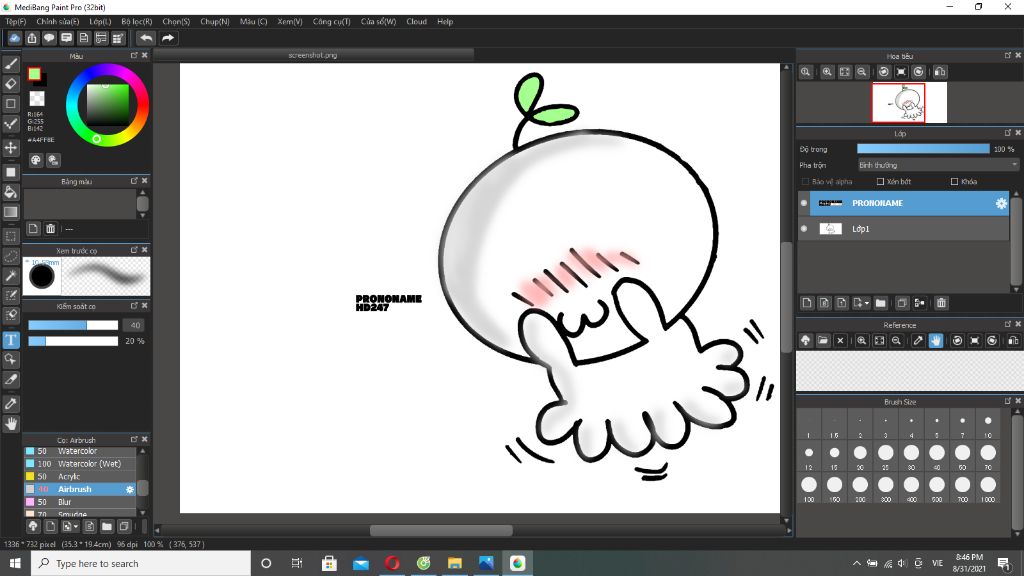The height and width of the screenshot is (576, 1024).
Task: Select the Move tool
Action: pos(11,148)
